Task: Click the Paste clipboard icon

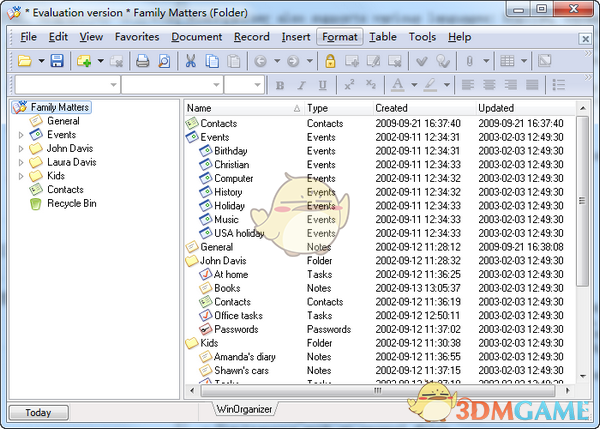Action: pyautogui.click(x=233, y=61)
